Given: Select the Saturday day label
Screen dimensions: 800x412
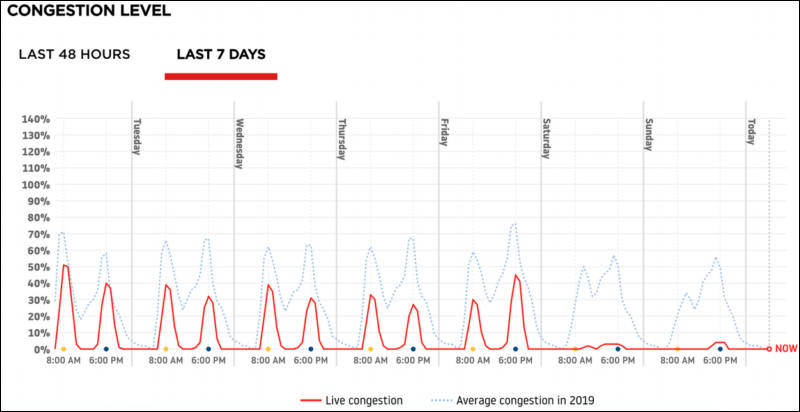Looking at the screenshot, I should [x=546, y=139].
